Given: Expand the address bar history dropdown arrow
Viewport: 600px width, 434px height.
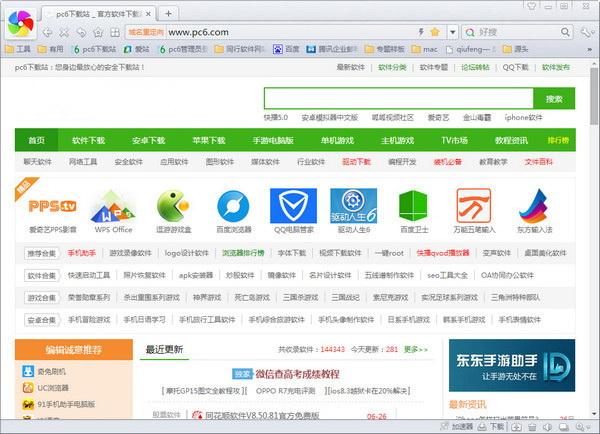Looking at the screenshot, I should pyautogui.click(x=453, y=32).
